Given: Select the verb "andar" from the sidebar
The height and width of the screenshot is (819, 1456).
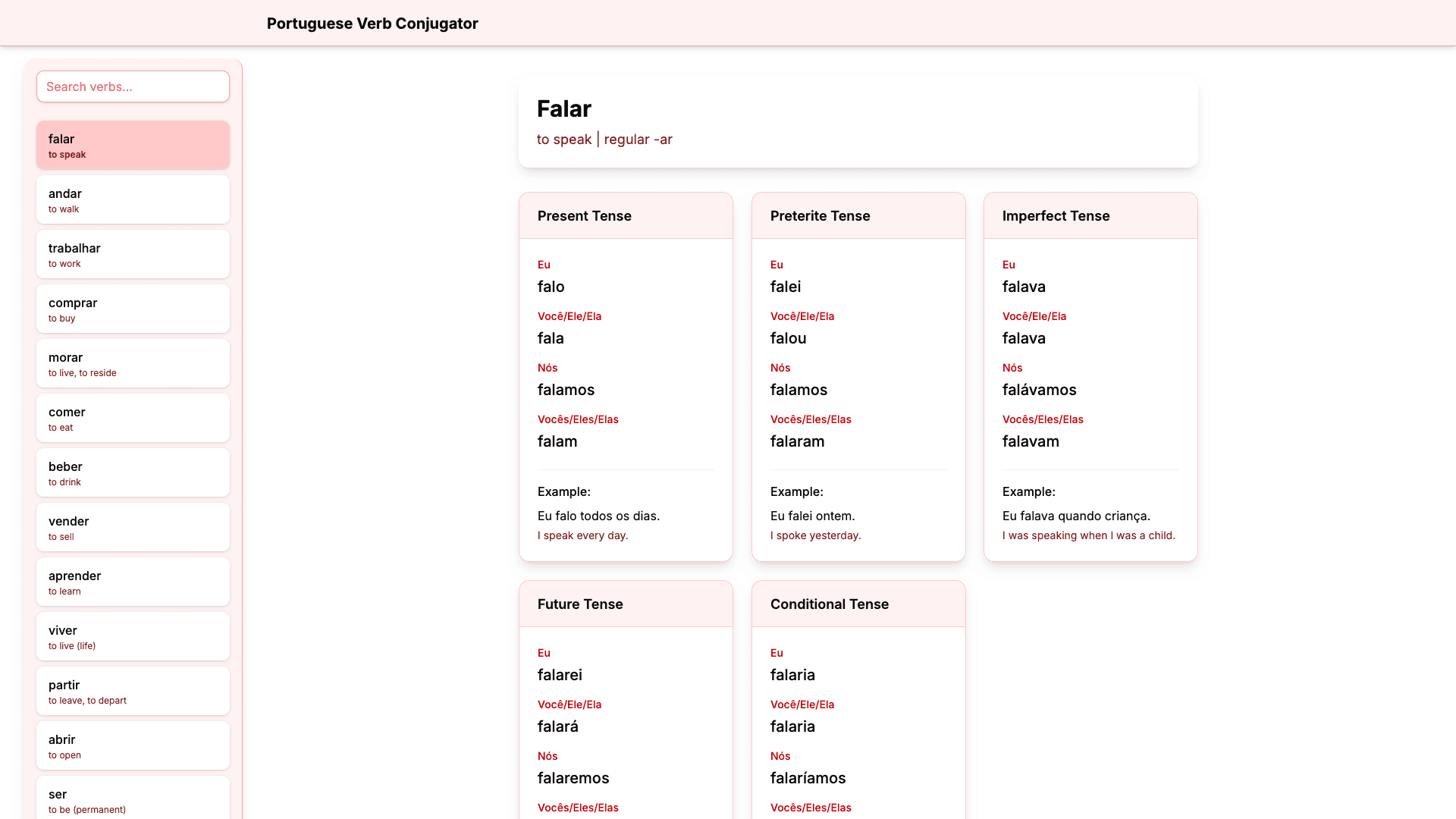Looking at the screenshot, I should [x=133, y=199].
